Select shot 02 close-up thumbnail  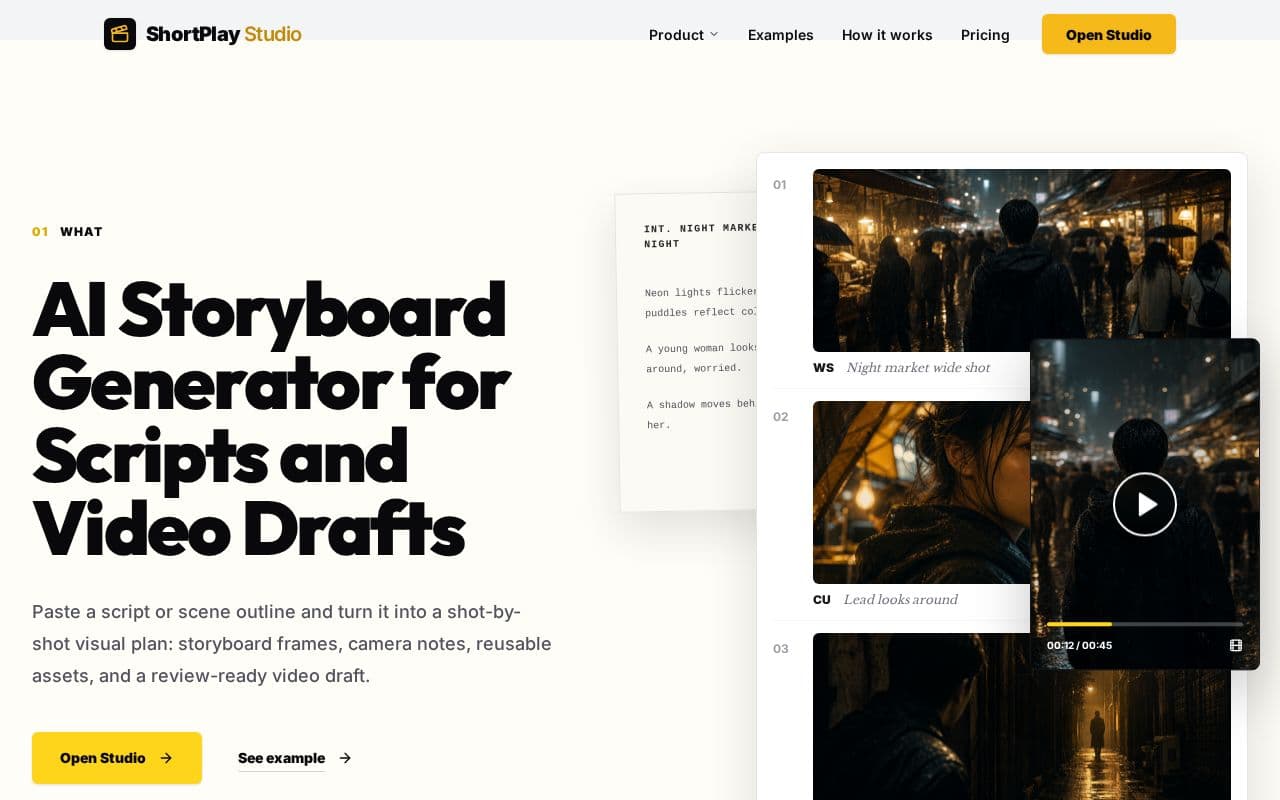pos(921,492)
